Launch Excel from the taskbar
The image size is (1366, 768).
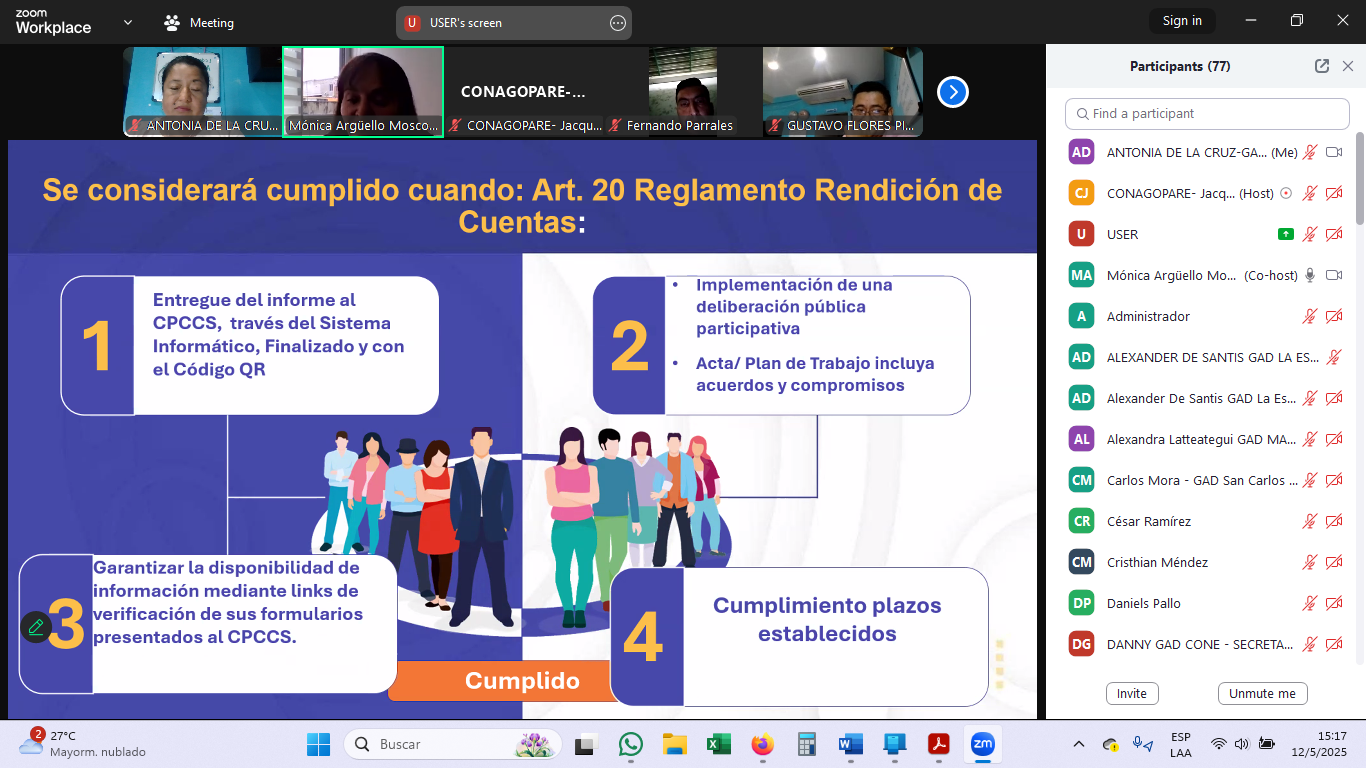pos(719,744)
